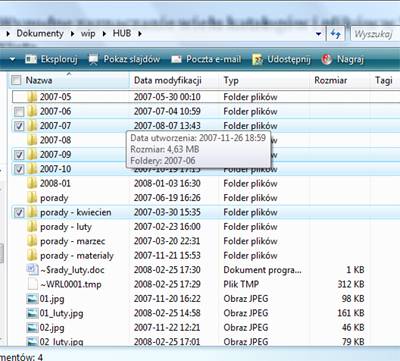The height and width of the screenshot is (361, 400).
Task: Select the 2007-05 folder name
Action: coord(55,97)
